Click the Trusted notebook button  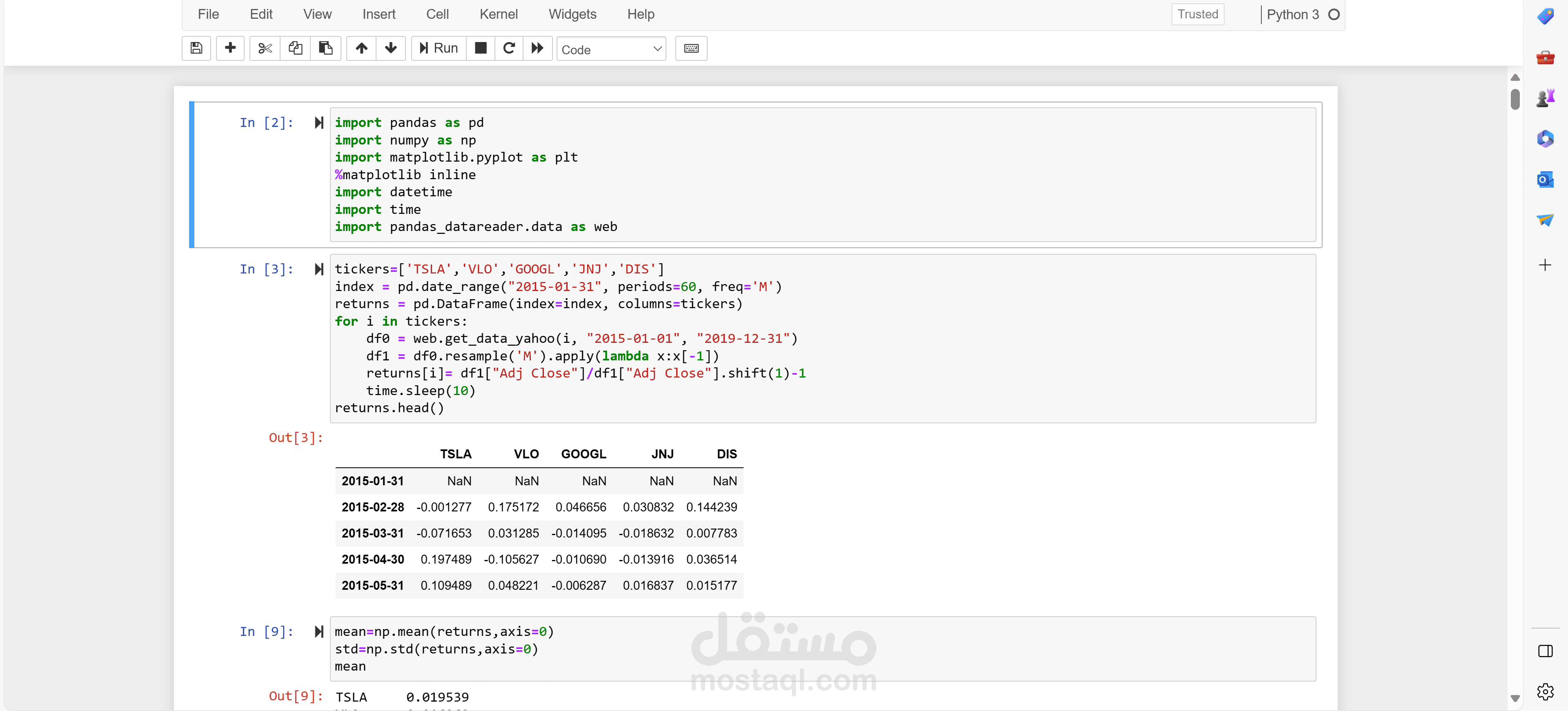[x=1197, y=14]
